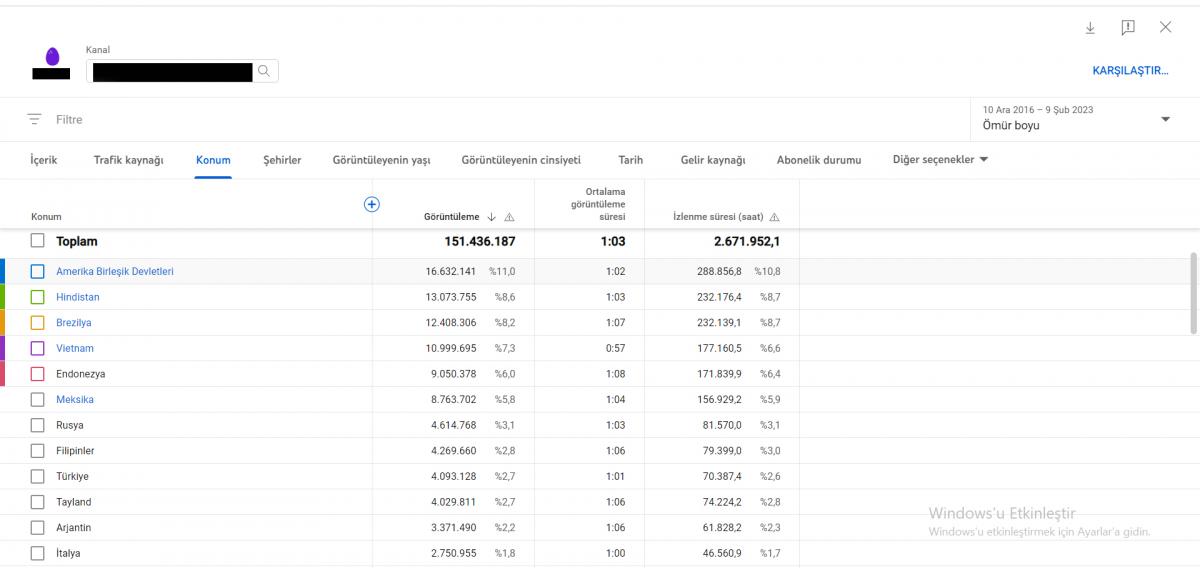Click the warning triangle beside Görüntüleme
This screenshot has width=1200, height=568.
tap(509, 217)
